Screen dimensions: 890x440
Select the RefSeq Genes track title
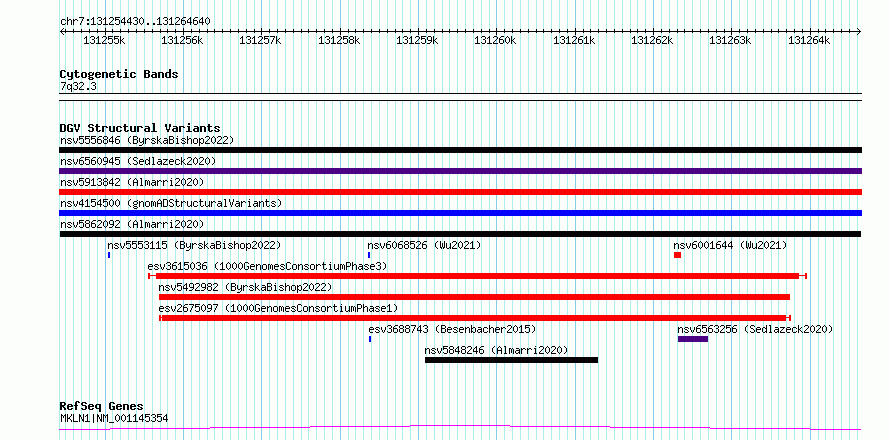pyautogui.click(x=102, y=407)
